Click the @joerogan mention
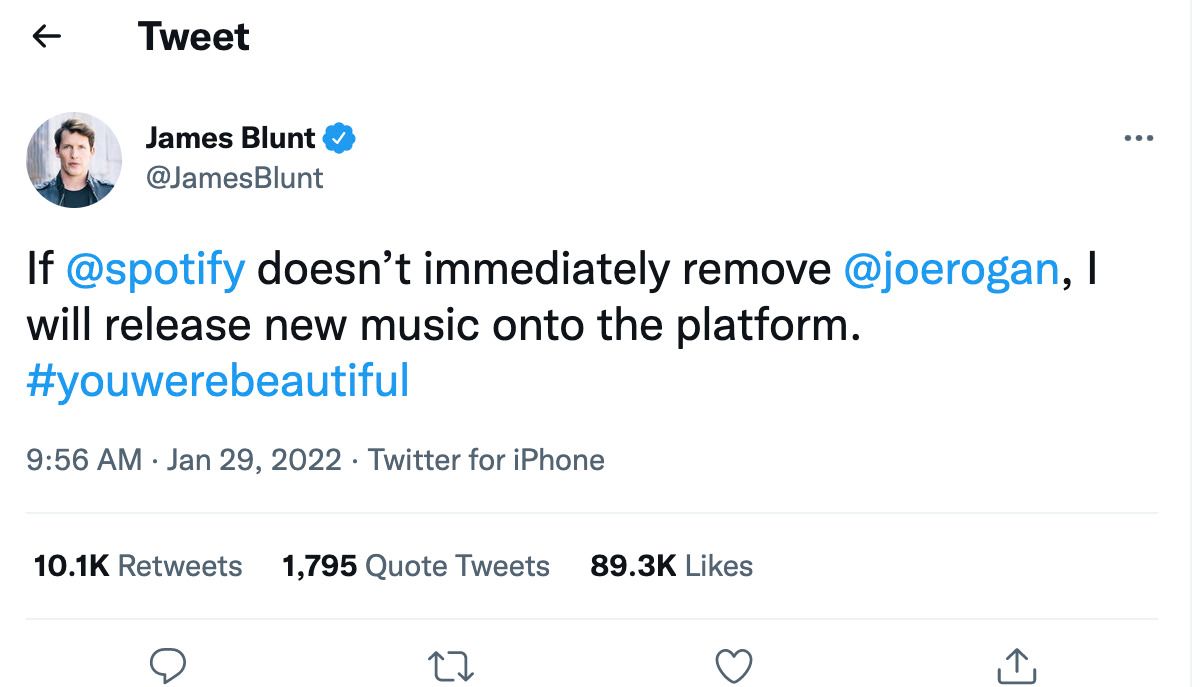This screenshot has width=1204, height=687. click(x=951, y=270)
